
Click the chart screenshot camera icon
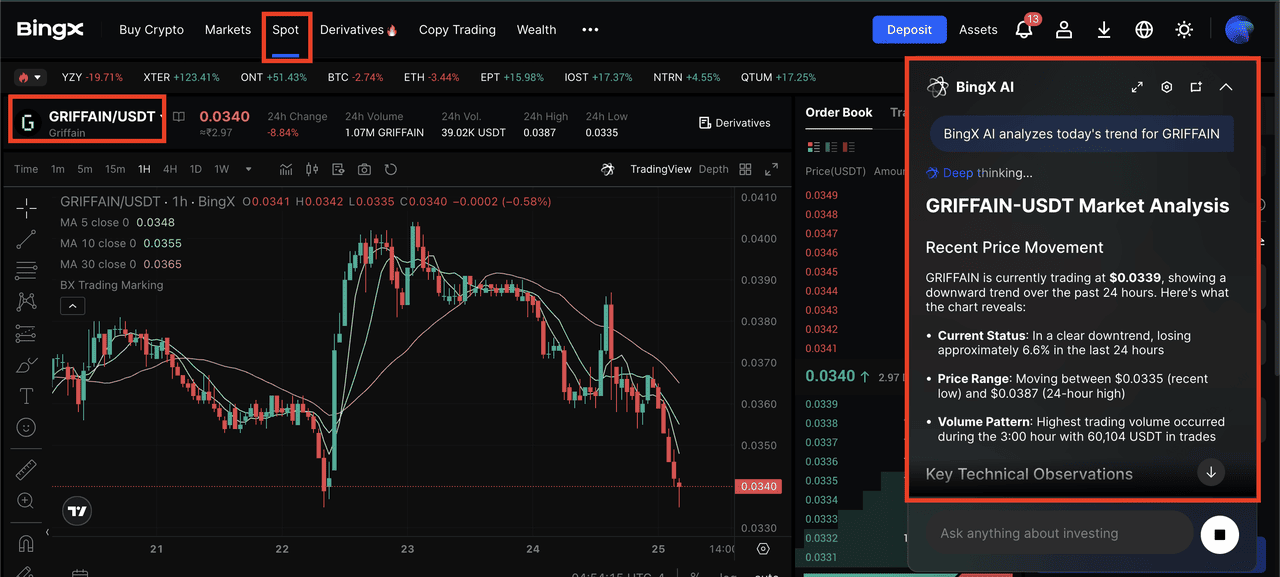tap(364, 169)
